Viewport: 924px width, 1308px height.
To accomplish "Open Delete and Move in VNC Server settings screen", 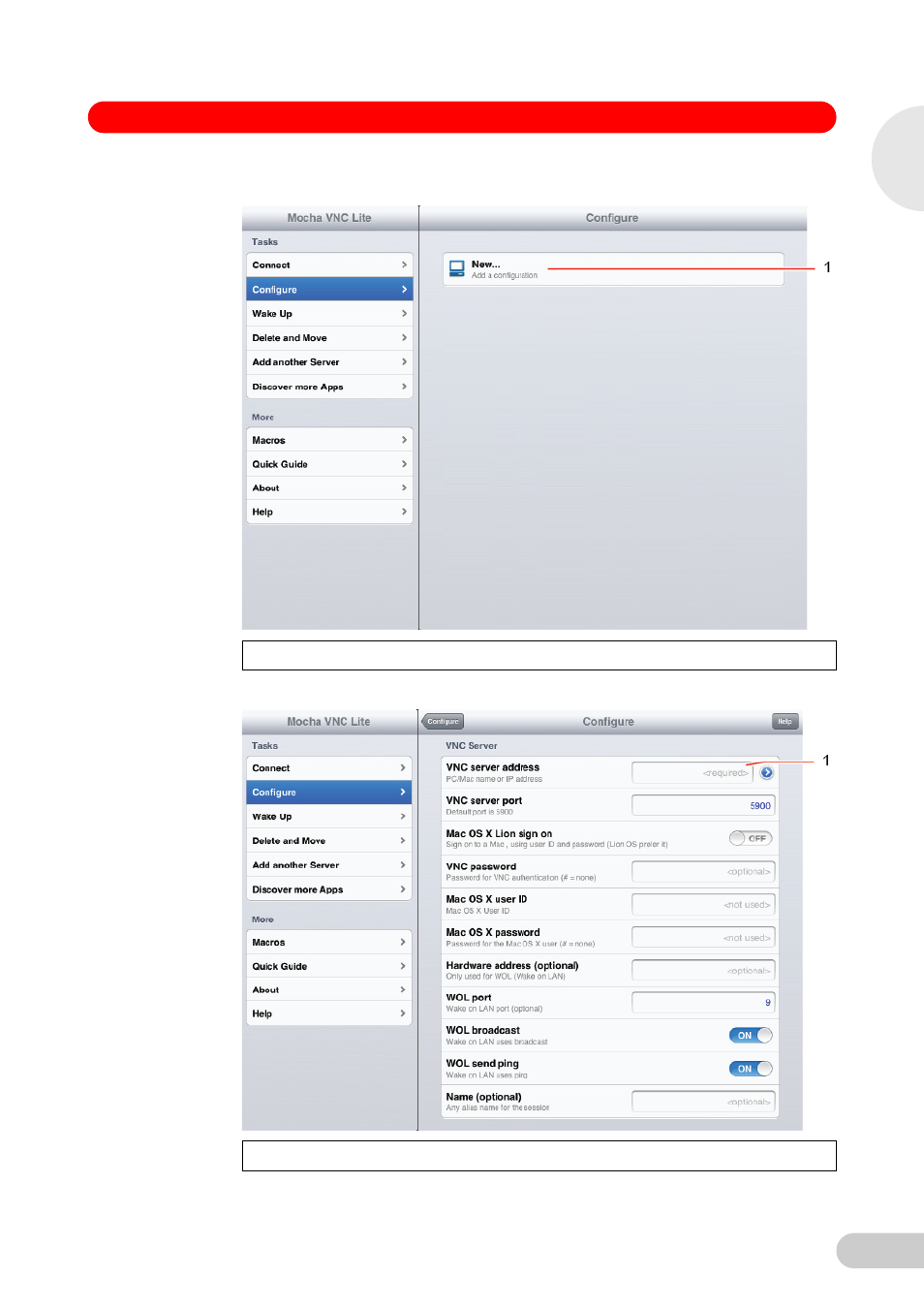I will point(329,841).
